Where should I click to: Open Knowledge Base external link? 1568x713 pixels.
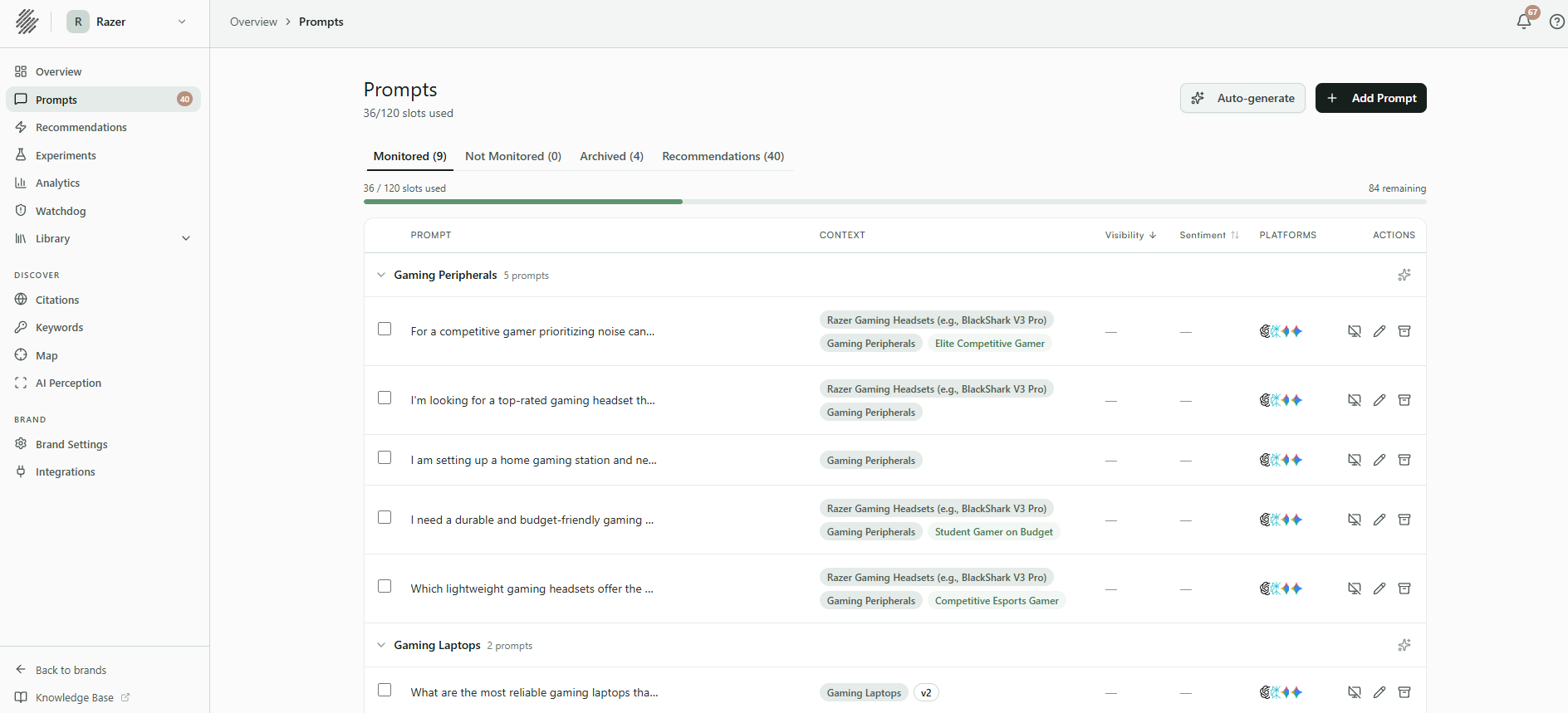[x=72, y=697]
